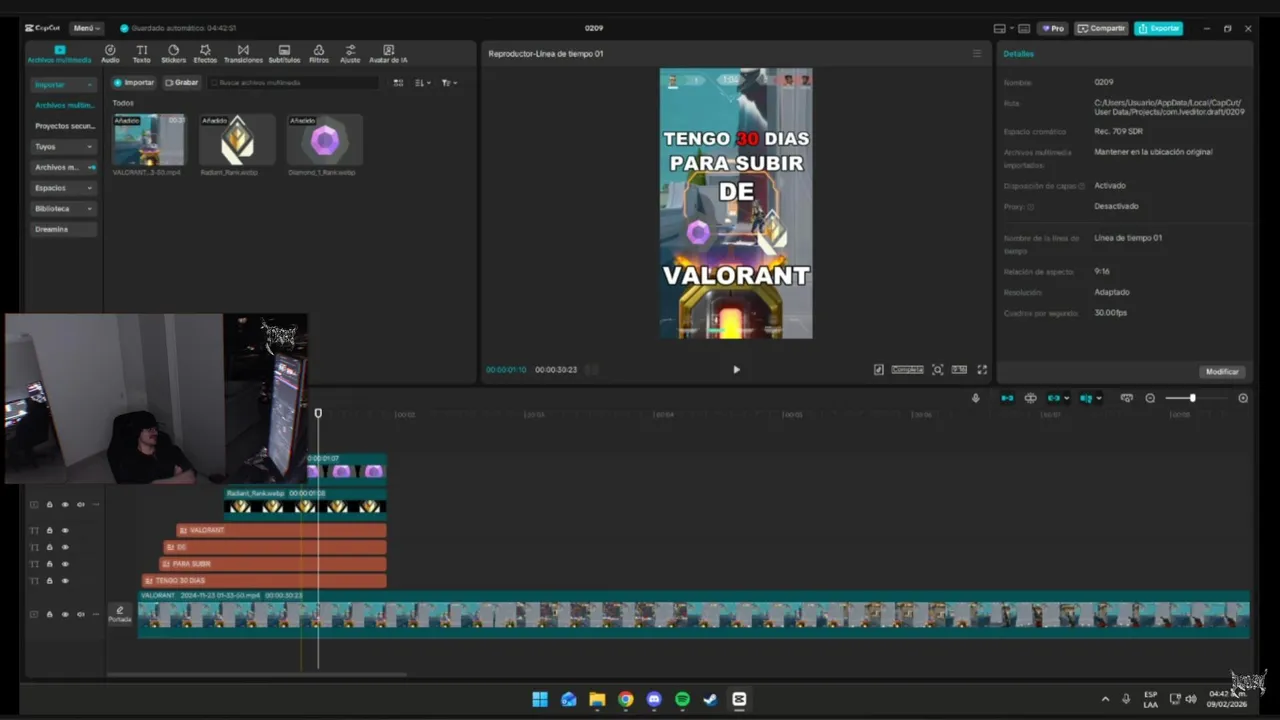Play the preview video
1280x720 pixels.
pos(736,370)
